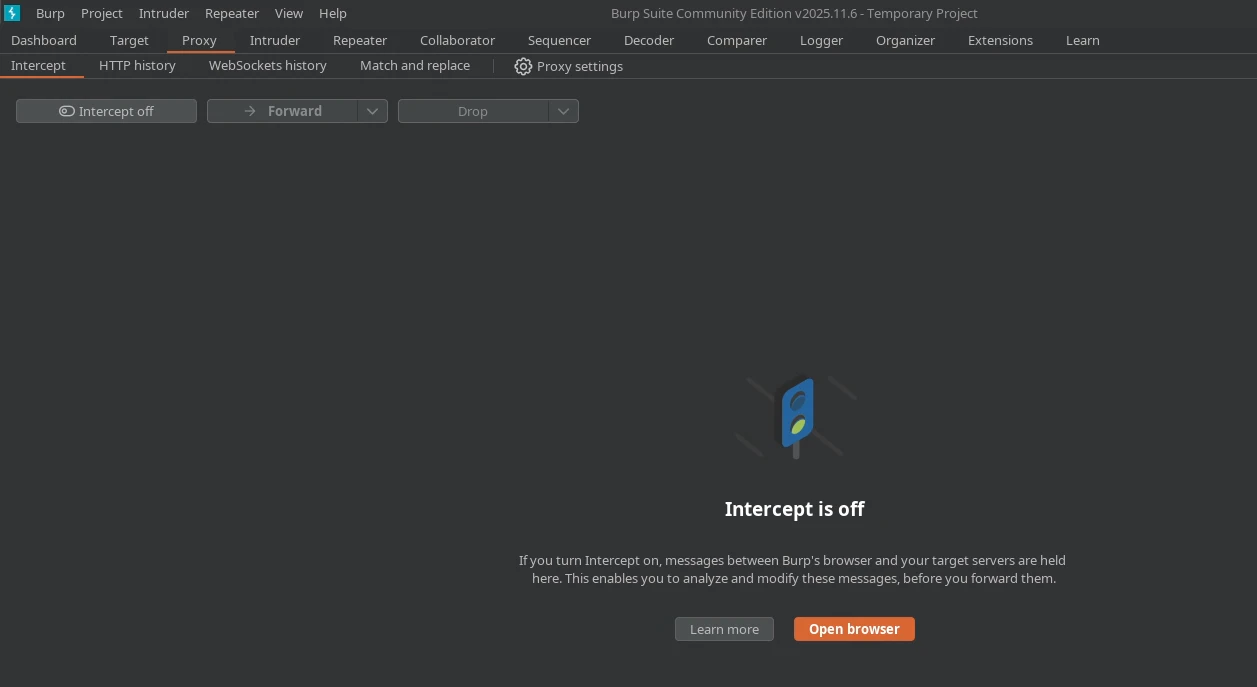The width and height of the screenshot is (1257, 687).
Task: Switch to the Intruder tool tab
Action: point(275,40)
